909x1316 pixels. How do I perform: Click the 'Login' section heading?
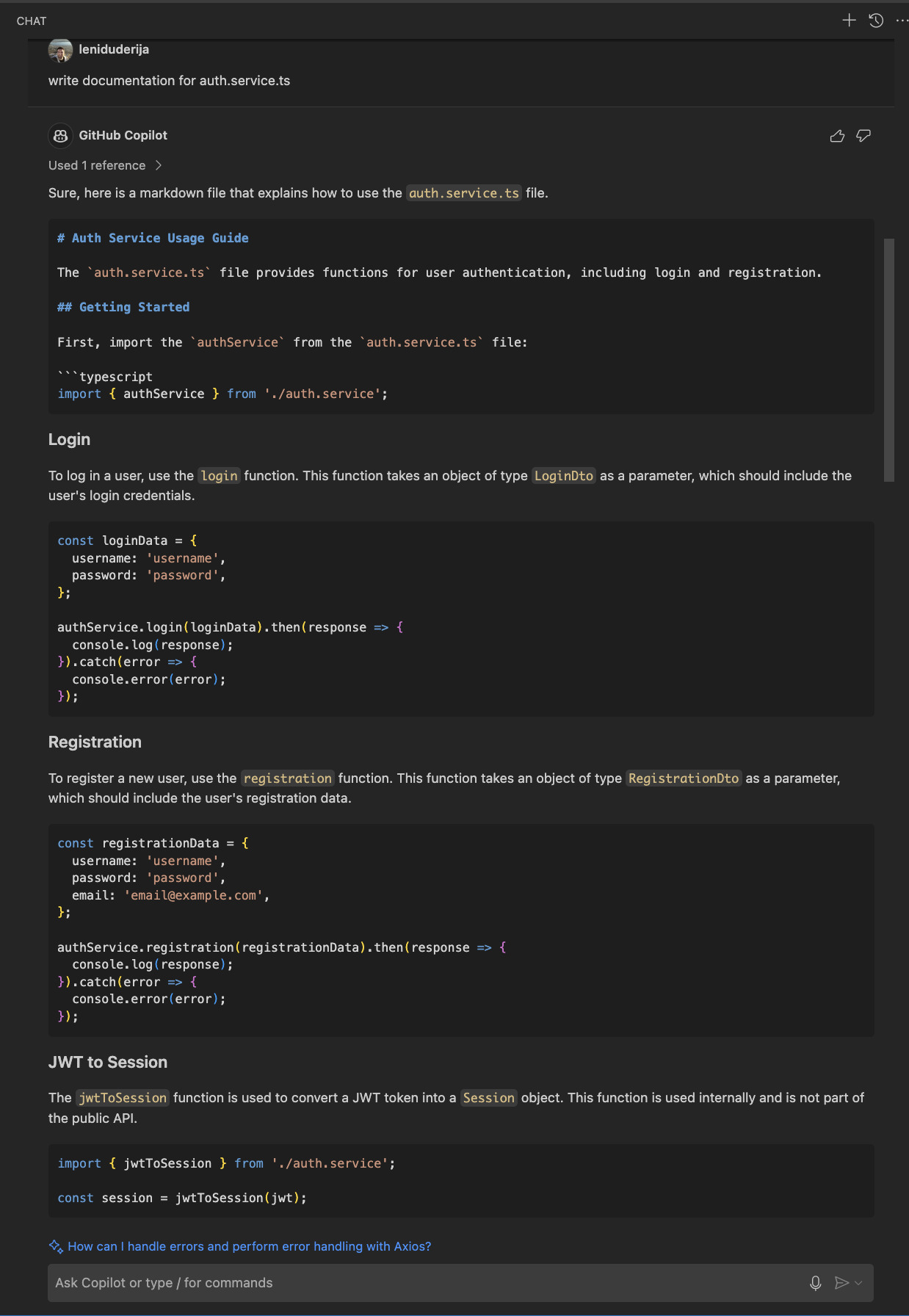coord(69,439)
